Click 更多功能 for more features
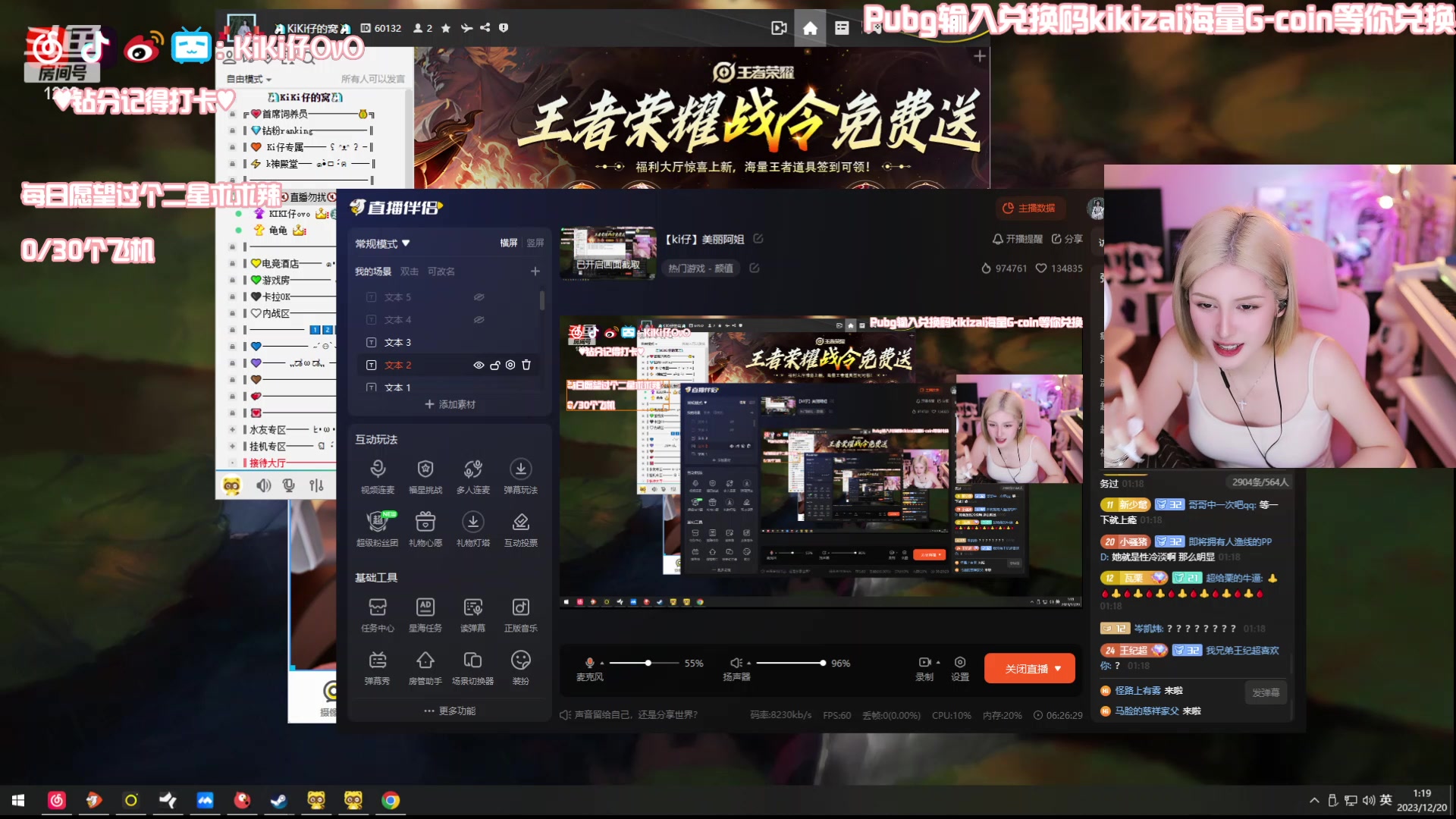 coord(450,711)
